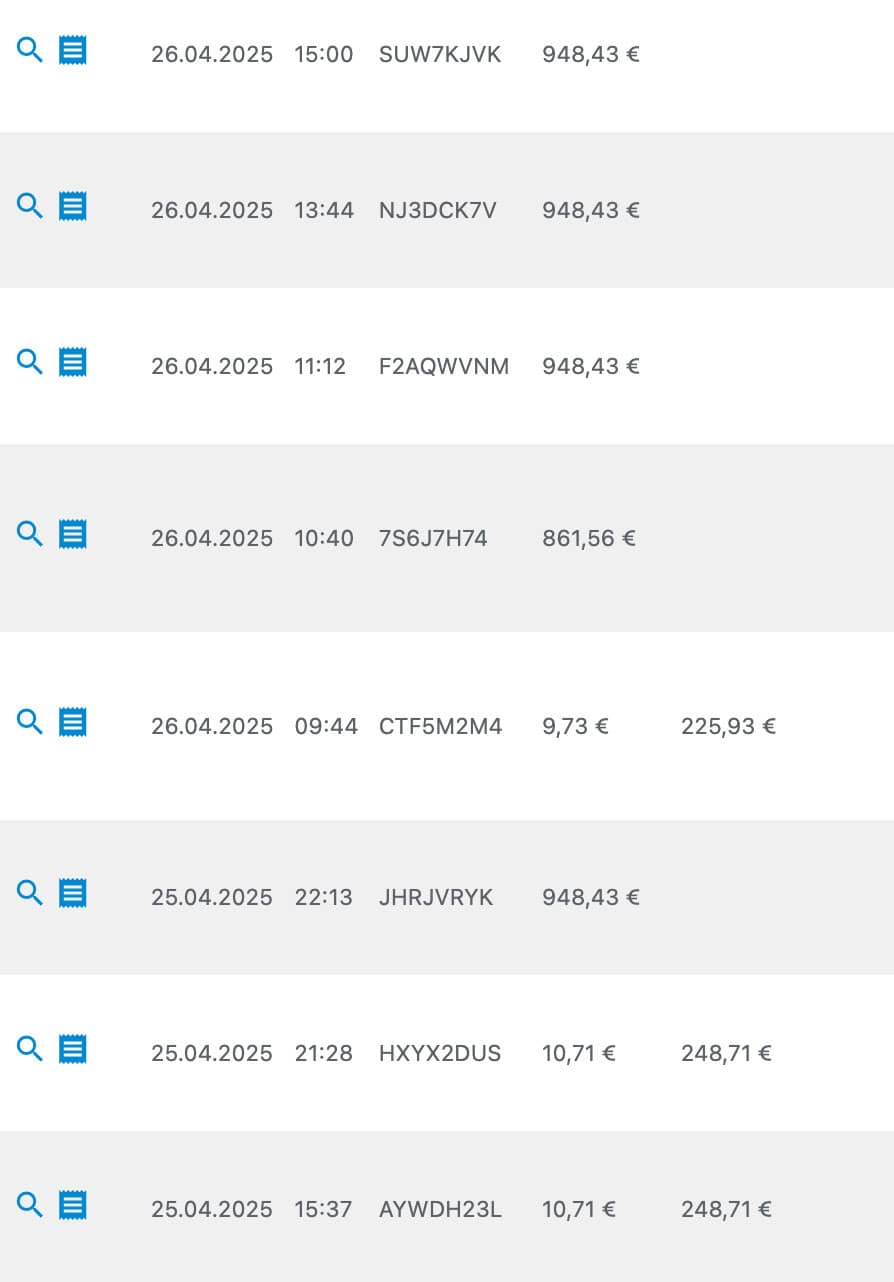Image resolution: width=894 pixels, height=1282 pixels.
Task: Click the 22:13 time entry
Action: tap(323, 897)
